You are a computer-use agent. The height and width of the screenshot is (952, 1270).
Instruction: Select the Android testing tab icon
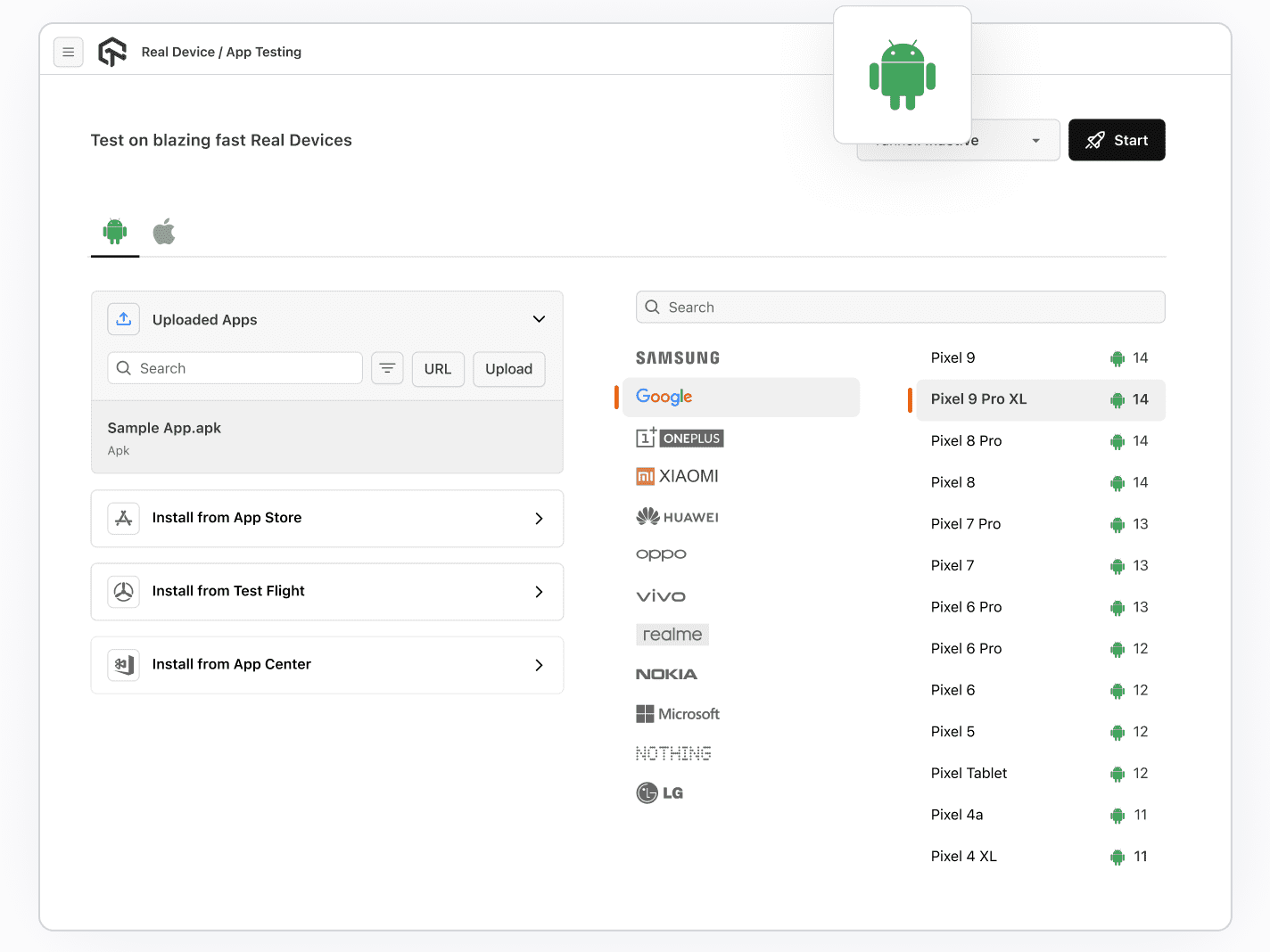coord(114,231)
